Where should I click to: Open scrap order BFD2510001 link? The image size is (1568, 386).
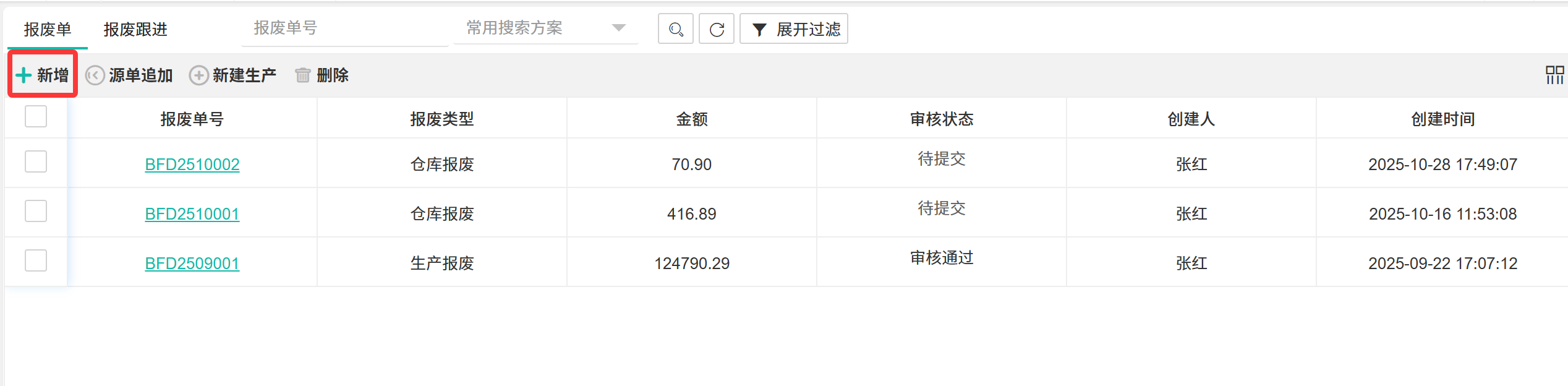192,214
